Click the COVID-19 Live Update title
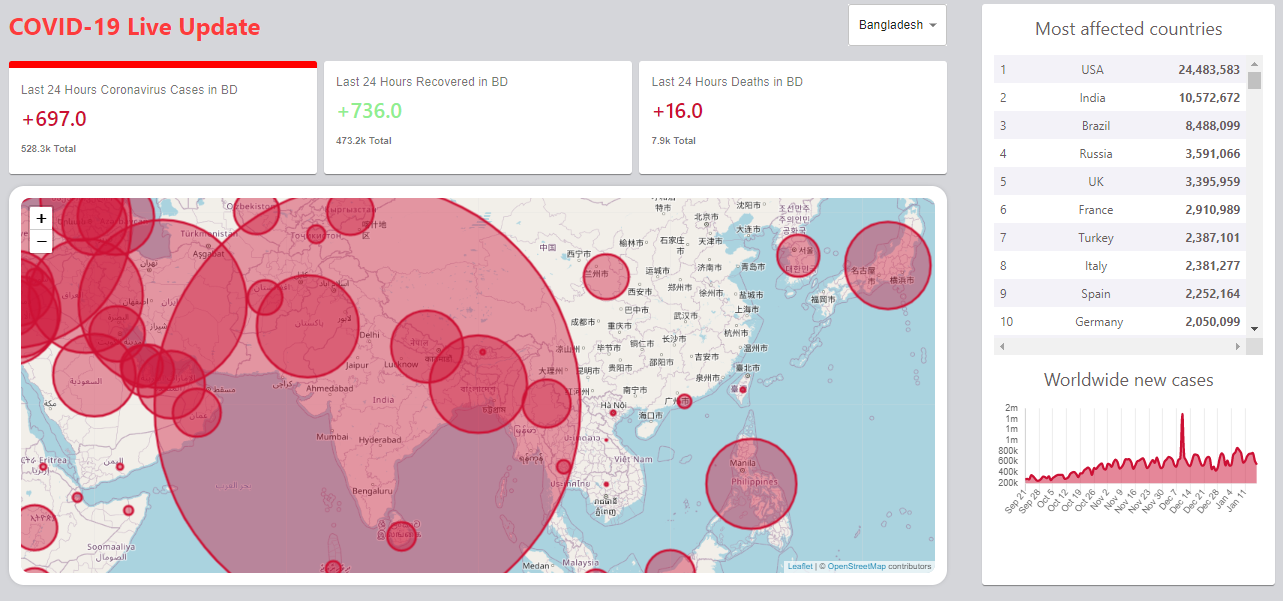The image size is (1283, 601). [x=135, y=27]
